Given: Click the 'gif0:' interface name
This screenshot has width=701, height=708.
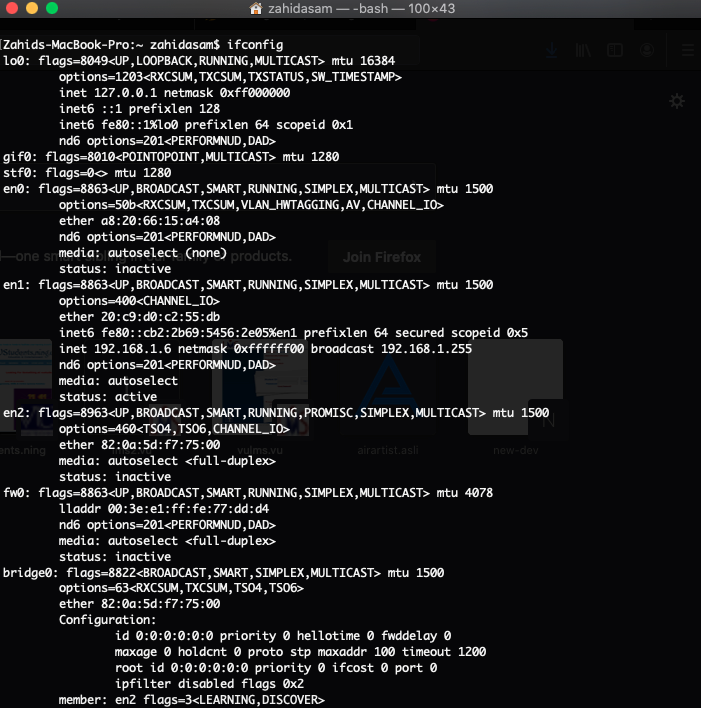Looking at the screenshot, I should [20, 157].
